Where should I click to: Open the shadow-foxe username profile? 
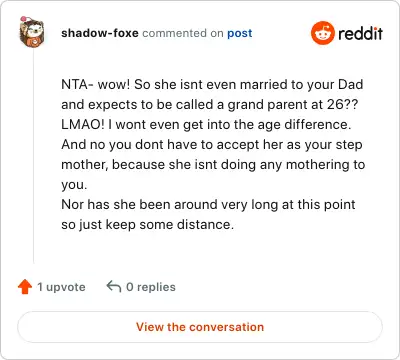click(100, 33)
